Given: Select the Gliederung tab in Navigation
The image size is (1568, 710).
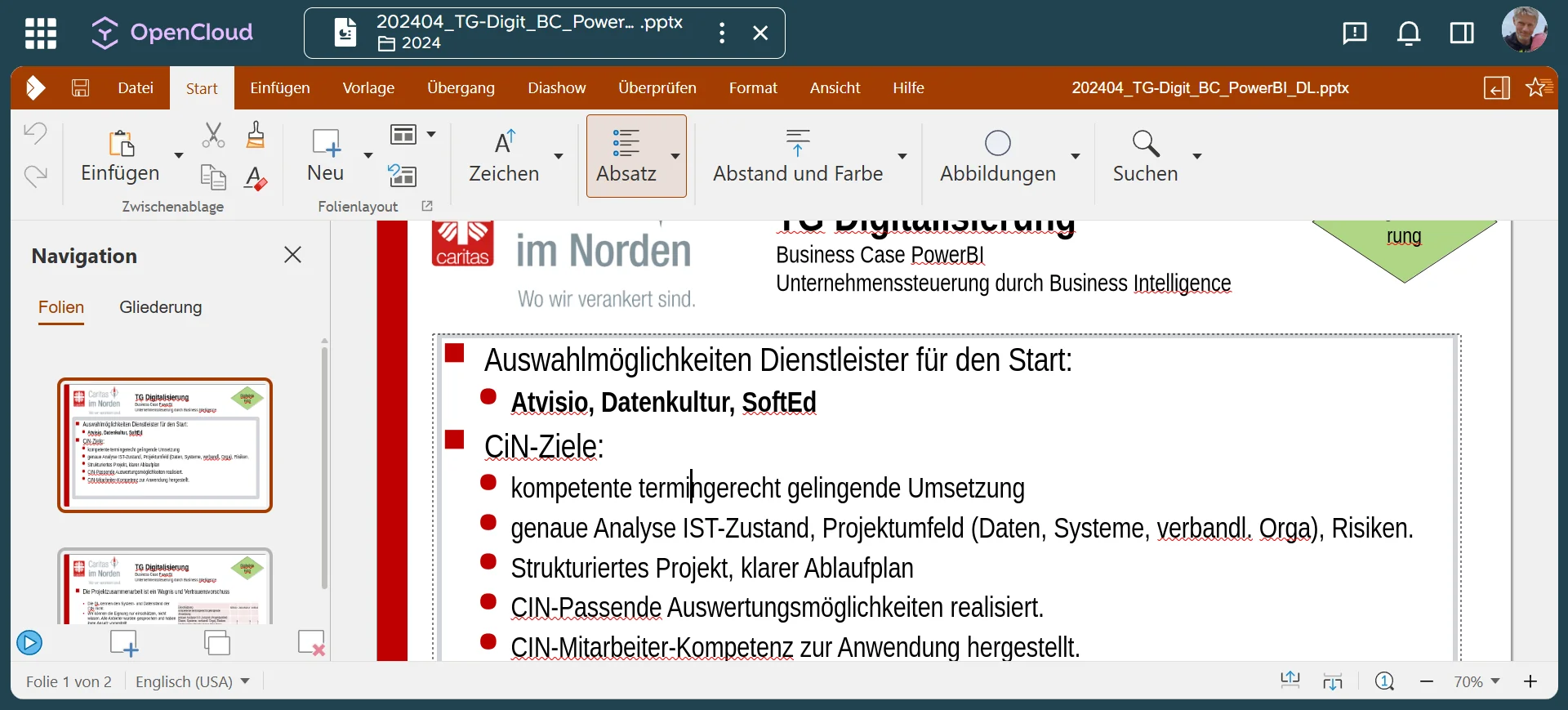Looking at the screenshot, I should [x=161, y=307].
